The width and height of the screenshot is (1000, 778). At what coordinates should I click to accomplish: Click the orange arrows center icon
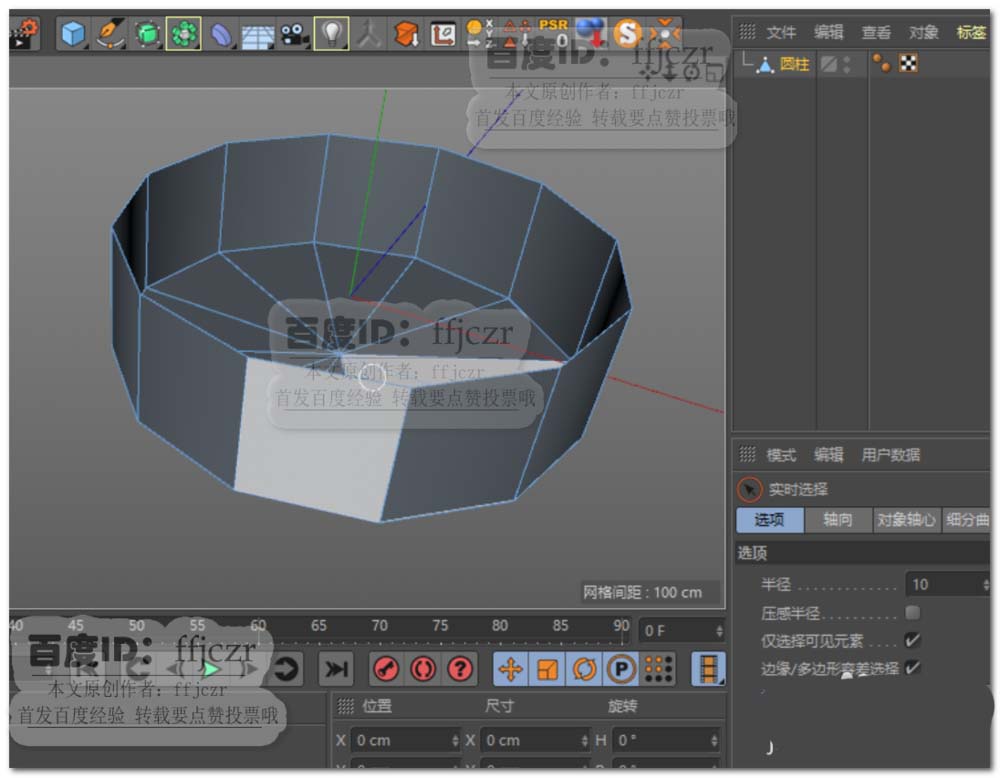pyautogui.click(x=664, y=33)
